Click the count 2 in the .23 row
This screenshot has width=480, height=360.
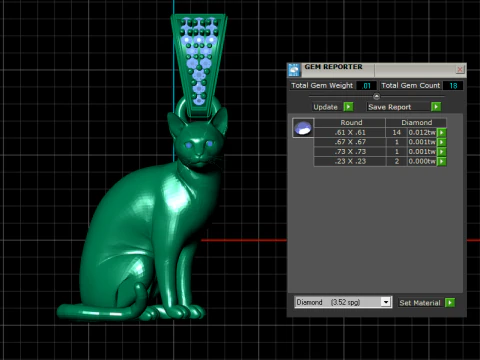397,161
